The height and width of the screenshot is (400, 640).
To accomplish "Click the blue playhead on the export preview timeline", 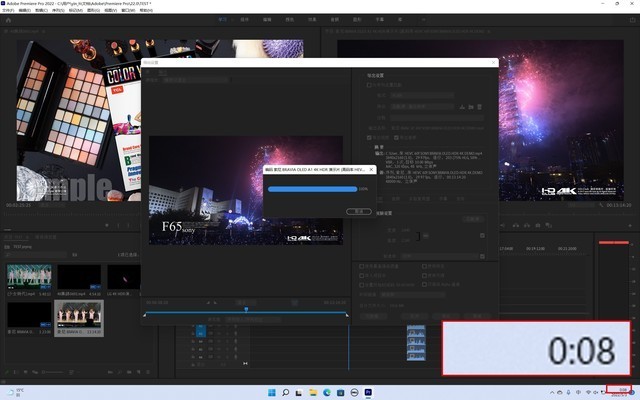I will click(x=246, y=309).
